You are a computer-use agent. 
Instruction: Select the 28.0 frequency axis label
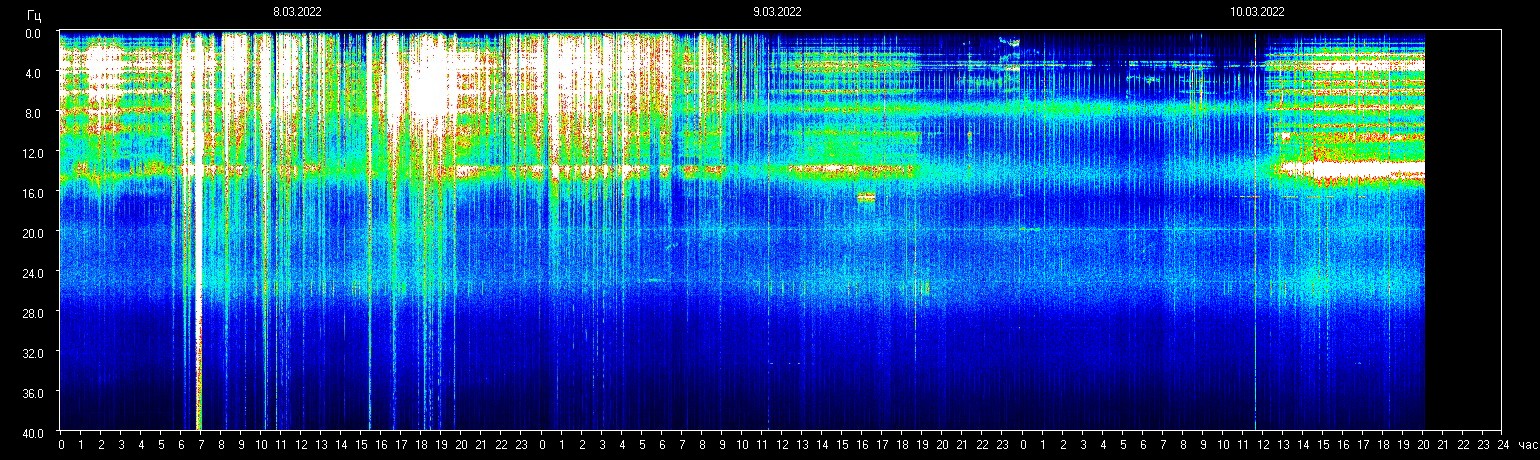pyautogui.click(x=33, y=312)
